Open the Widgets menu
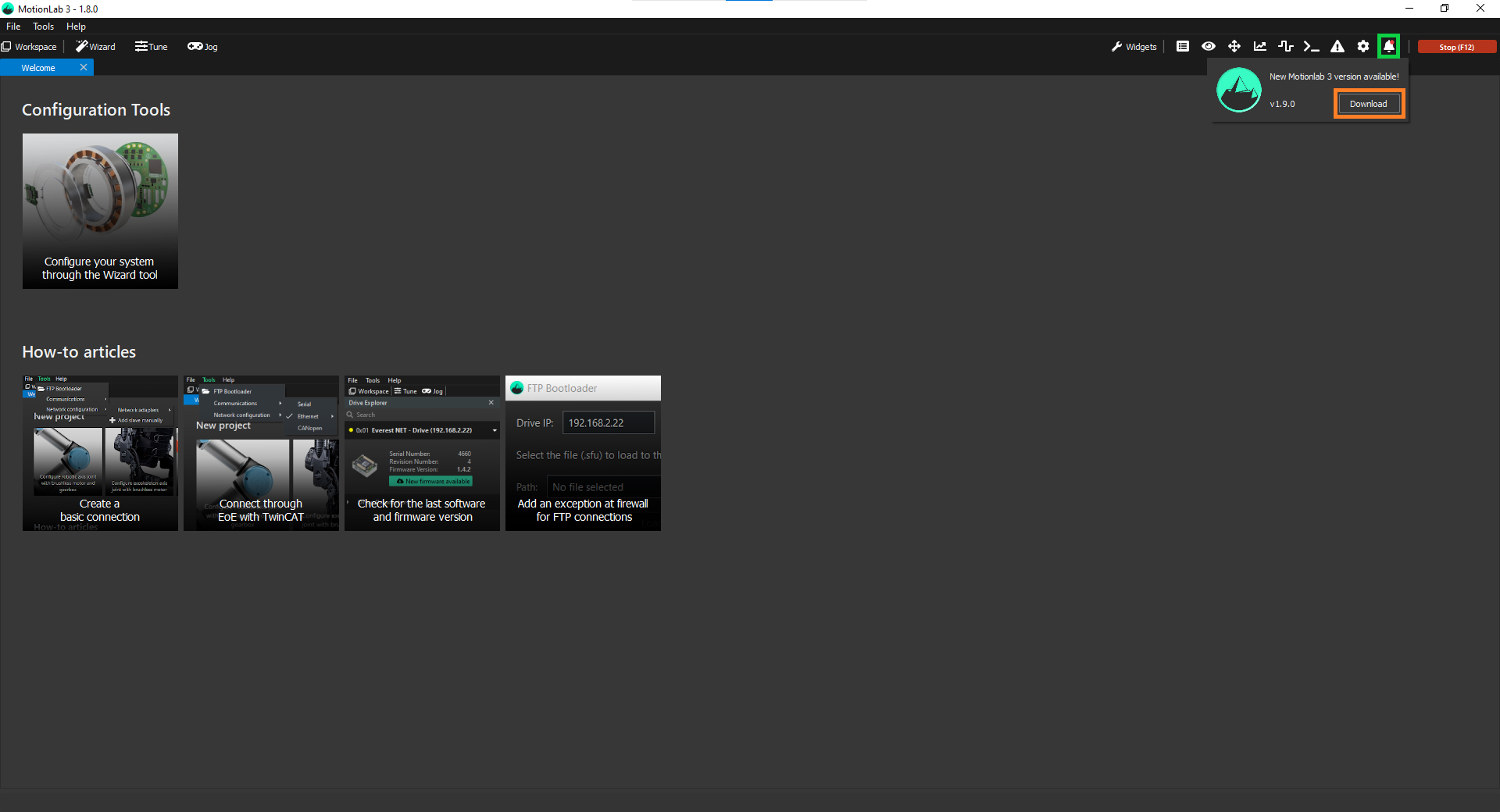The height and width of the screenshot is (812, 1500). point(1134,47)
